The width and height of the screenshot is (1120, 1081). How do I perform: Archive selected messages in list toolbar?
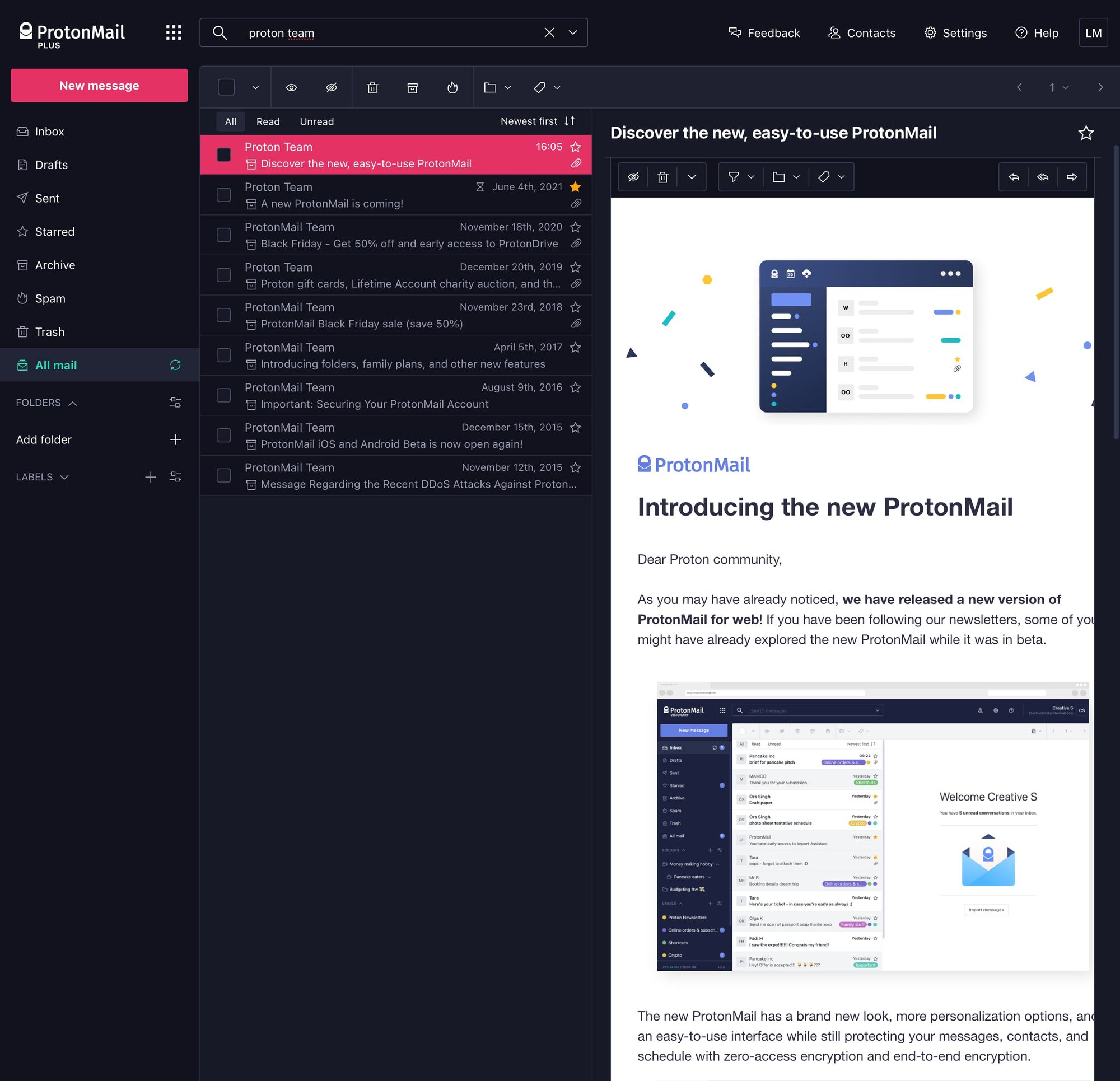click(413, 87)
